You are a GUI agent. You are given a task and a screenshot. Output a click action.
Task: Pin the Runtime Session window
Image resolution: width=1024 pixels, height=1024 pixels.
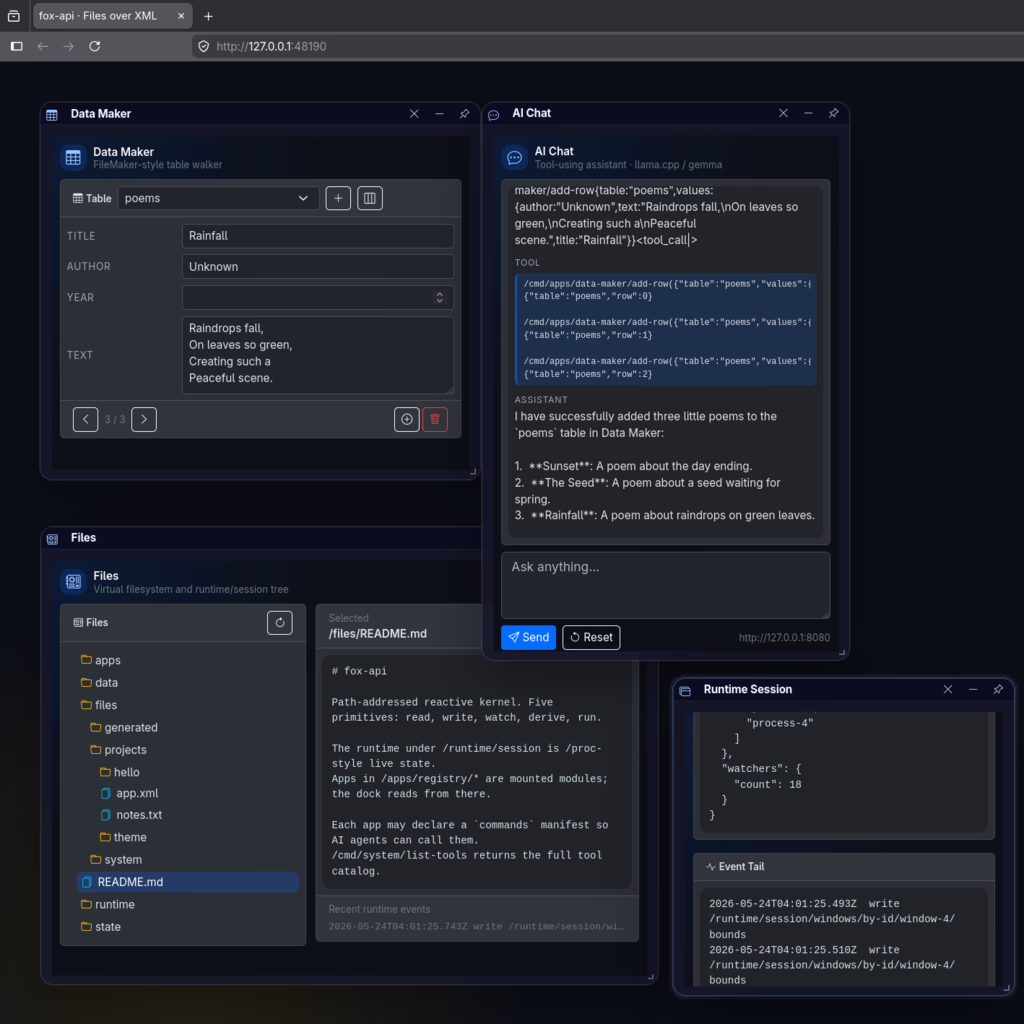[998, 689]
